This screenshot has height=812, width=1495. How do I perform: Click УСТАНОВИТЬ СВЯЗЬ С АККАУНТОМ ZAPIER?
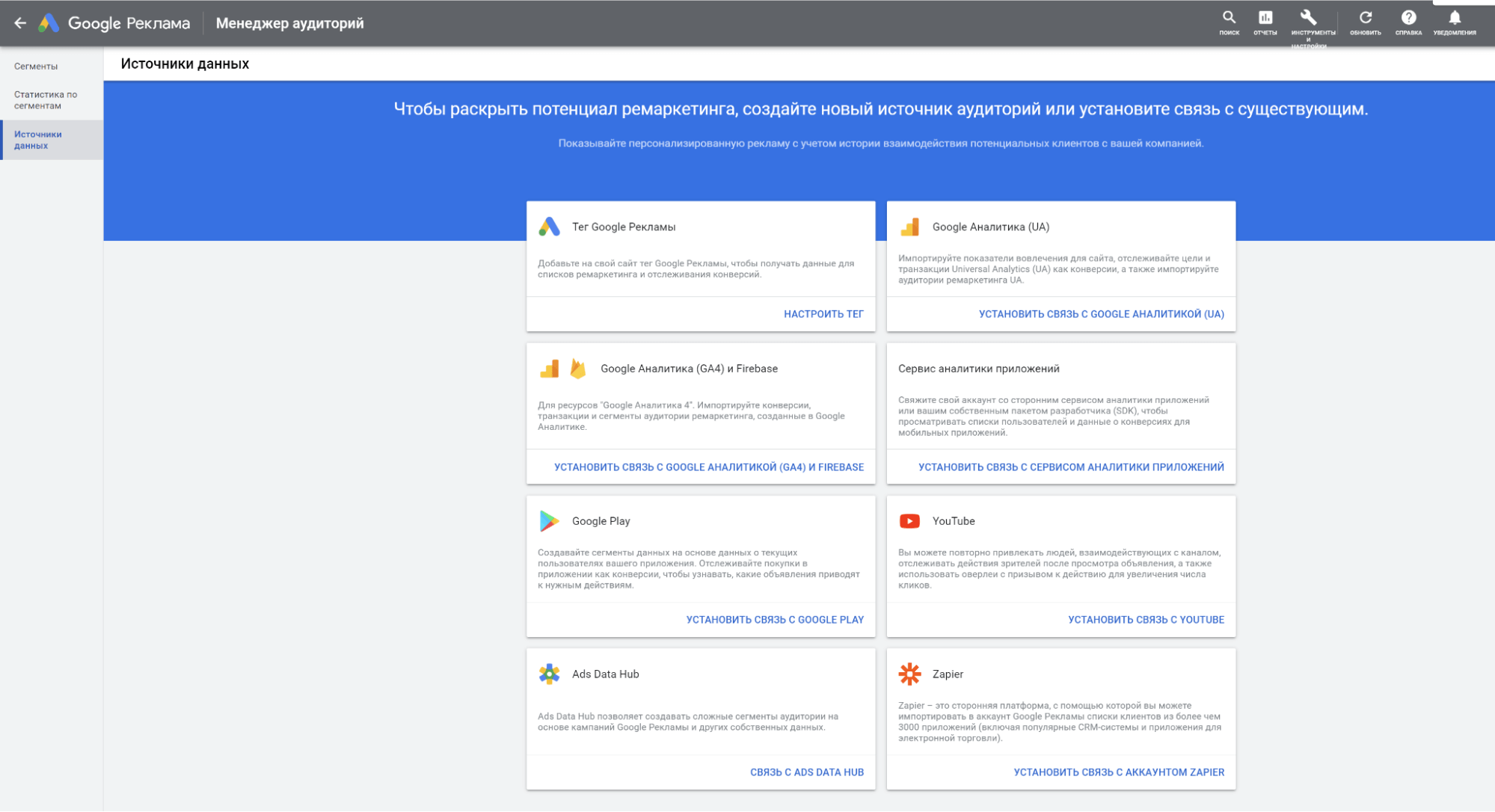pos(1119,772)
